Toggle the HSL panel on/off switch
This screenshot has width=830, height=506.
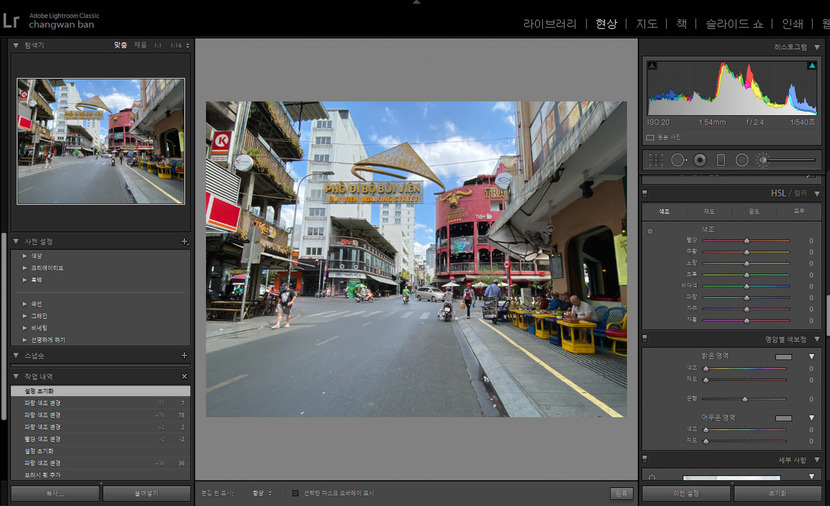645,193
